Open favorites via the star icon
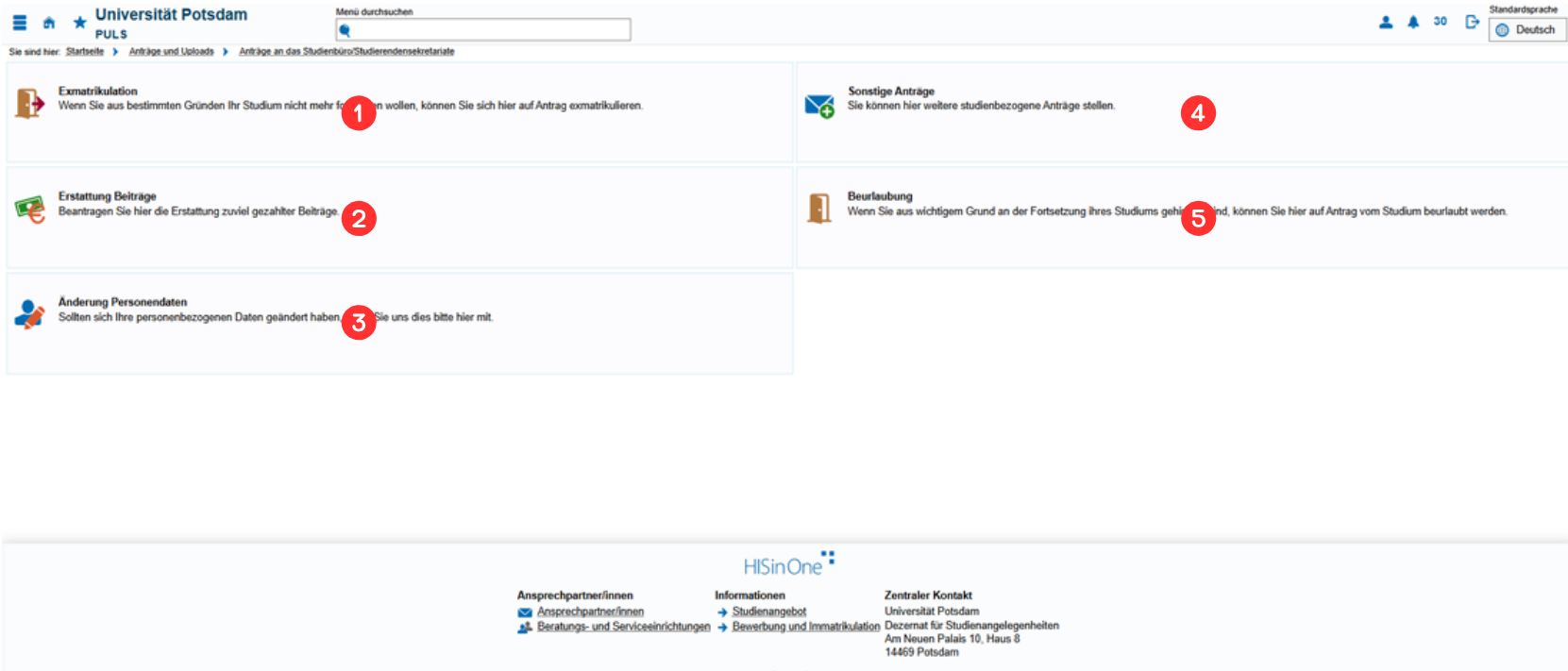Image resolution: width=1568 pixels, height=671 pixels. point(80,23)
